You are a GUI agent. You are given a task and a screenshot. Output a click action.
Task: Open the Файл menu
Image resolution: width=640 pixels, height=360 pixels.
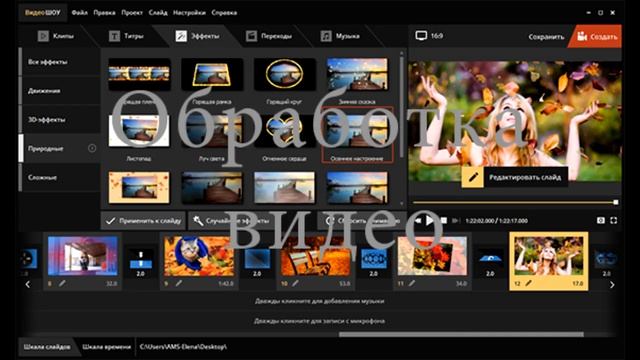[80, 13]
